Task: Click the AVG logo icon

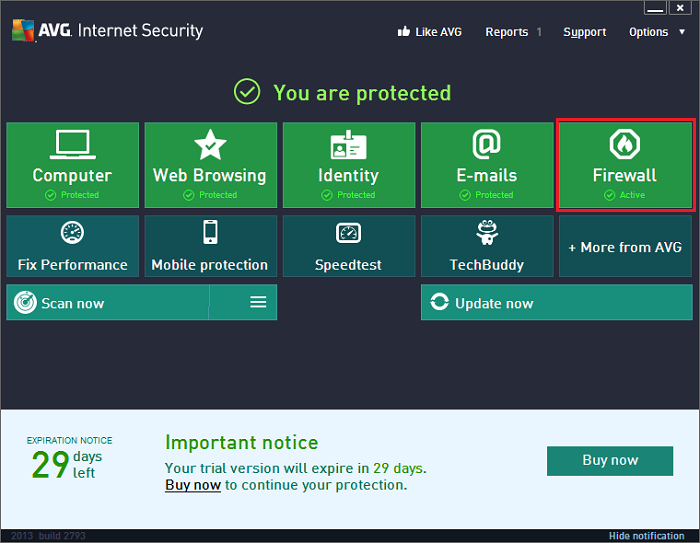Action: pos(23,30)
